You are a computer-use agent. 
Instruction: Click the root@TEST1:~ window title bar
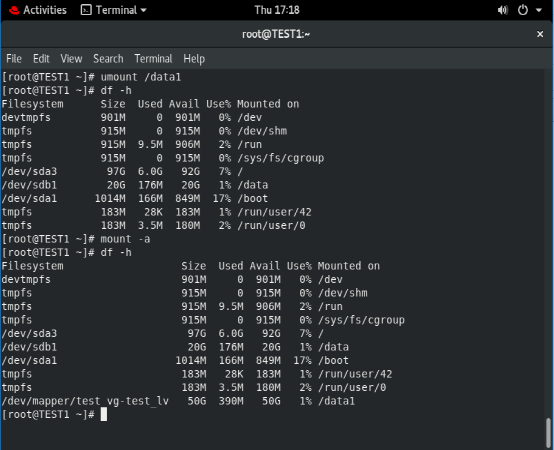[277, 34]
